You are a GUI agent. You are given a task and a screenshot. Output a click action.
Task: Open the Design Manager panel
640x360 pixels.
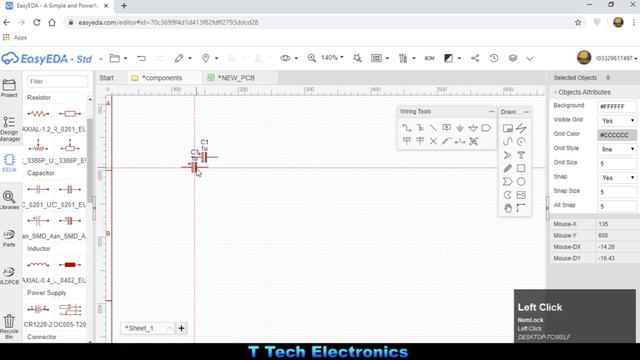coord(9,129)
